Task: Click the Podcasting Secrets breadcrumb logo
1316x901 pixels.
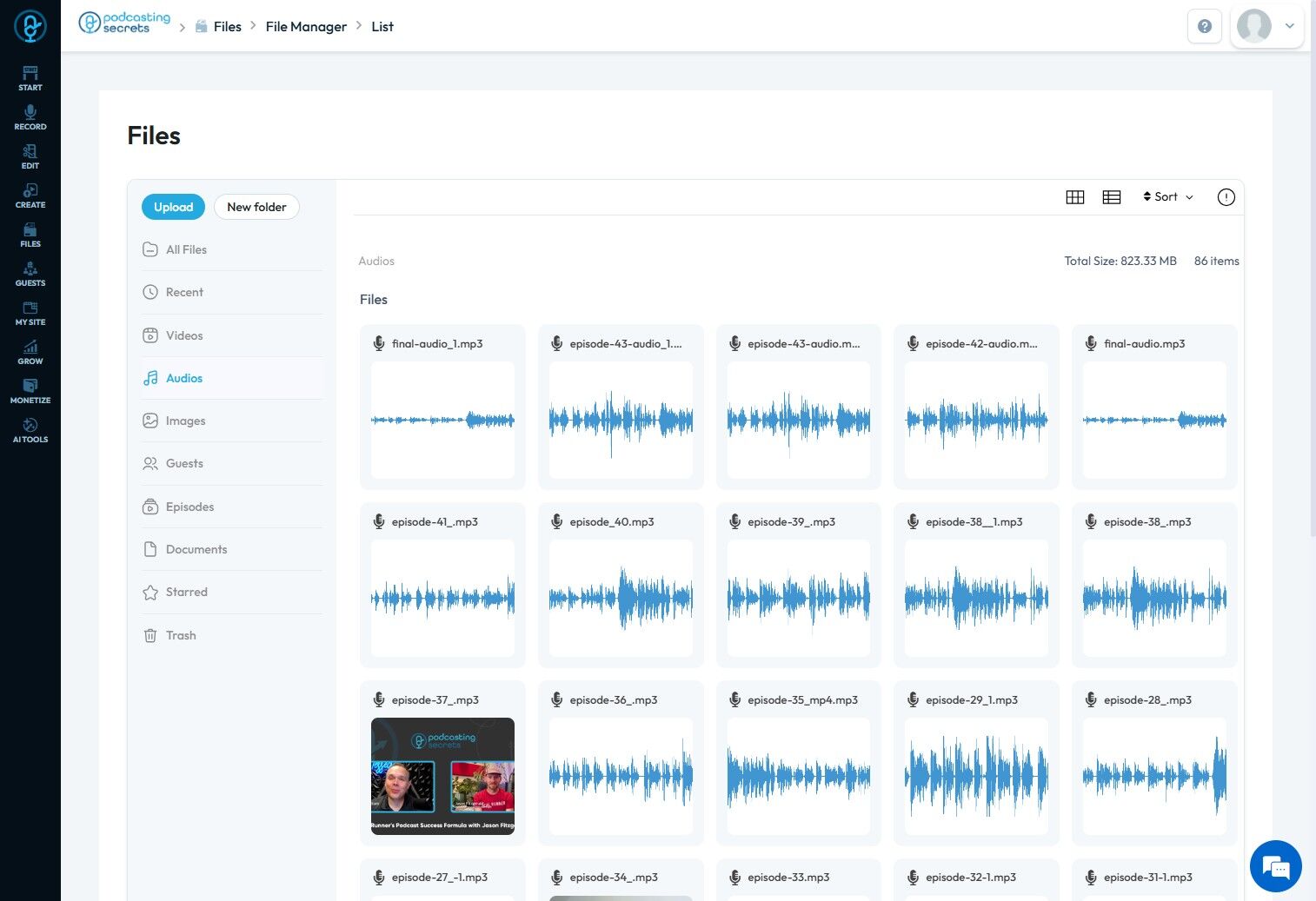Action: (124, 23)
